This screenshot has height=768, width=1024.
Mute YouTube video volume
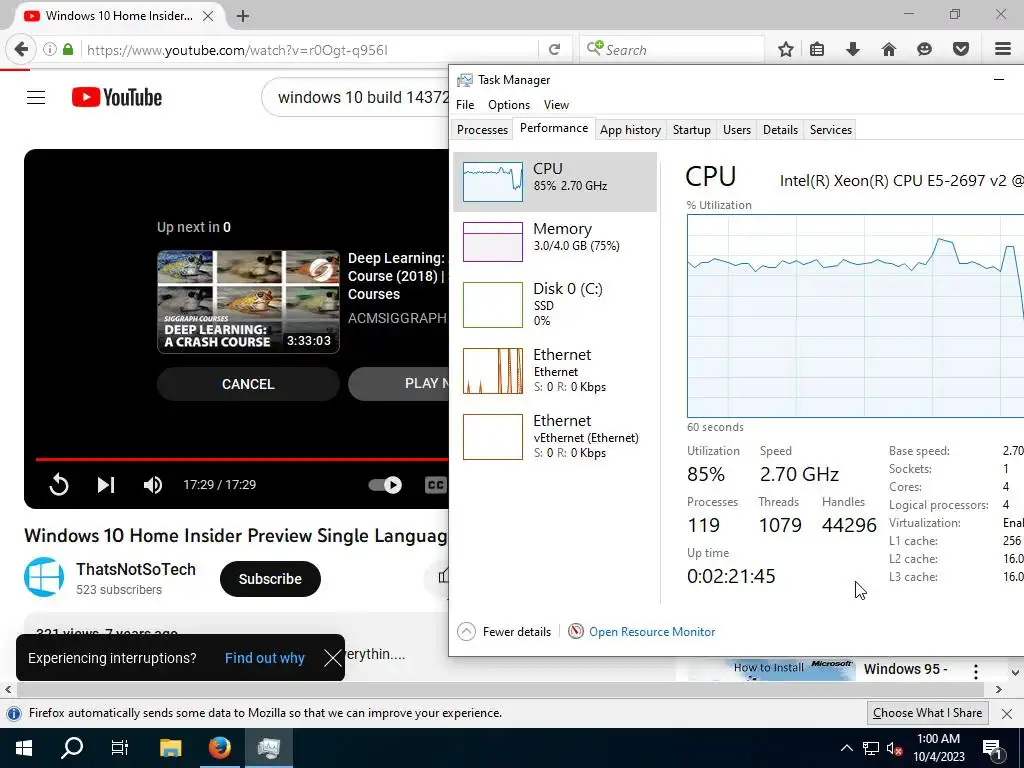153,485
